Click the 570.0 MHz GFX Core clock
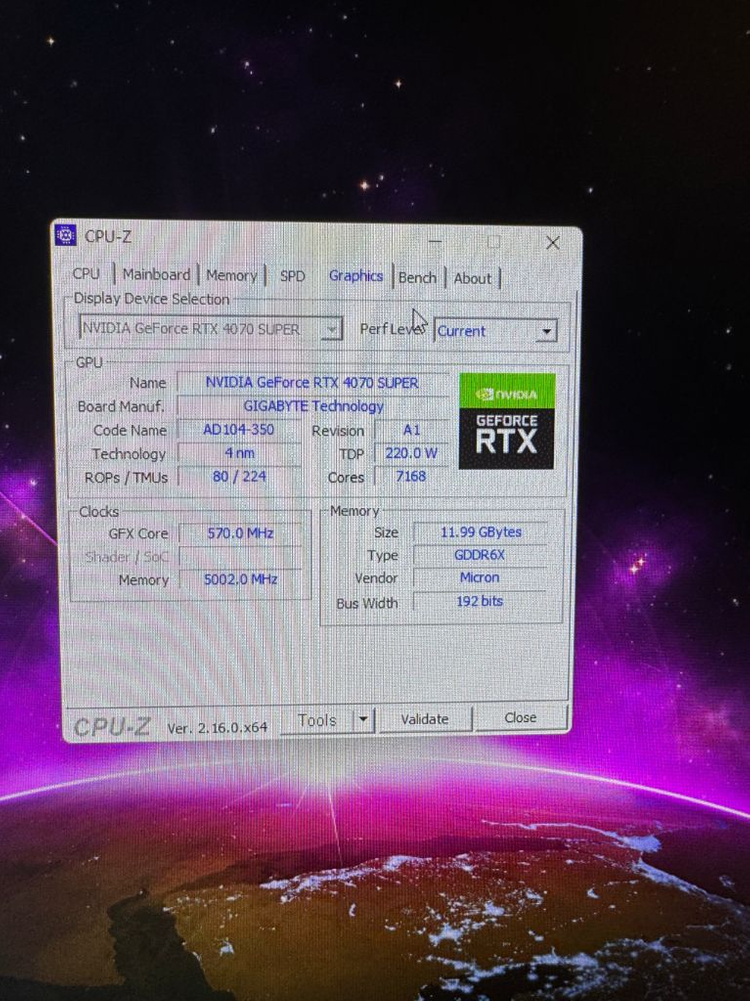The height and width of the screenshot is (1001, 750). coord(240,533)
